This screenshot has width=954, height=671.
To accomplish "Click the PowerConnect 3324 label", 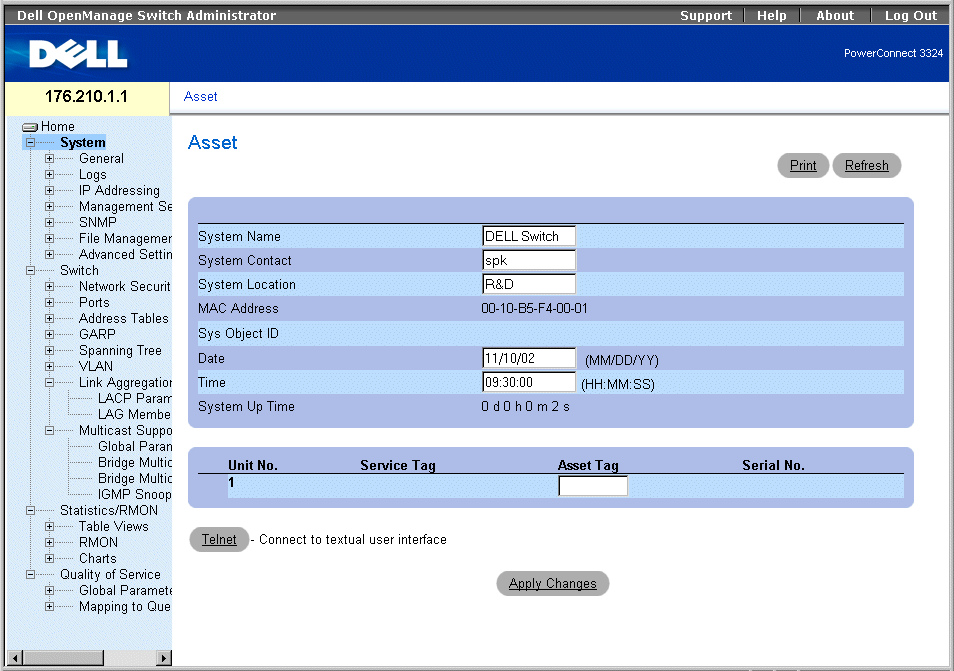I will coord(893,54).
